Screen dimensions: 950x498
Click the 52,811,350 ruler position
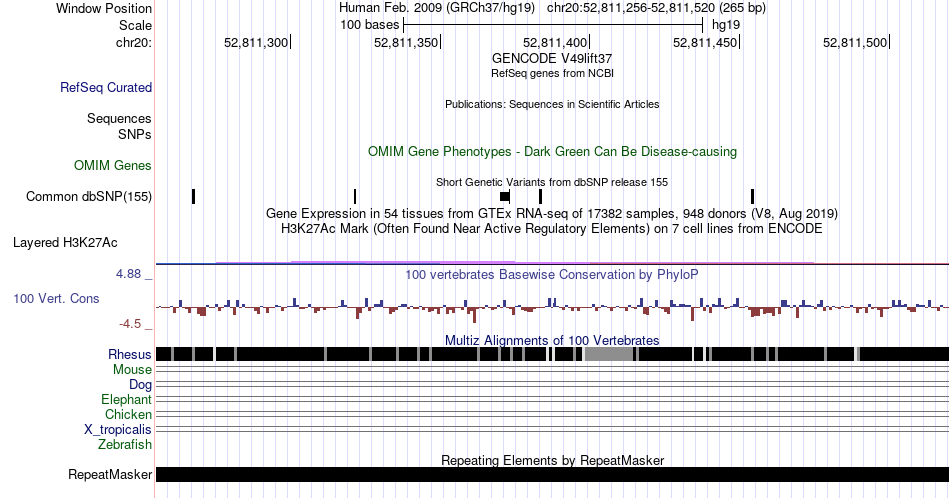(x=406, y=42)
